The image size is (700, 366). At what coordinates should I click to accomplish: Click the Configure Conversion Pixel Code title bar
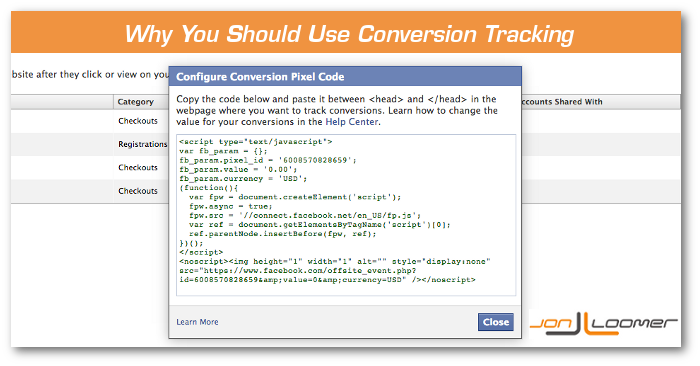pos(345,76)
